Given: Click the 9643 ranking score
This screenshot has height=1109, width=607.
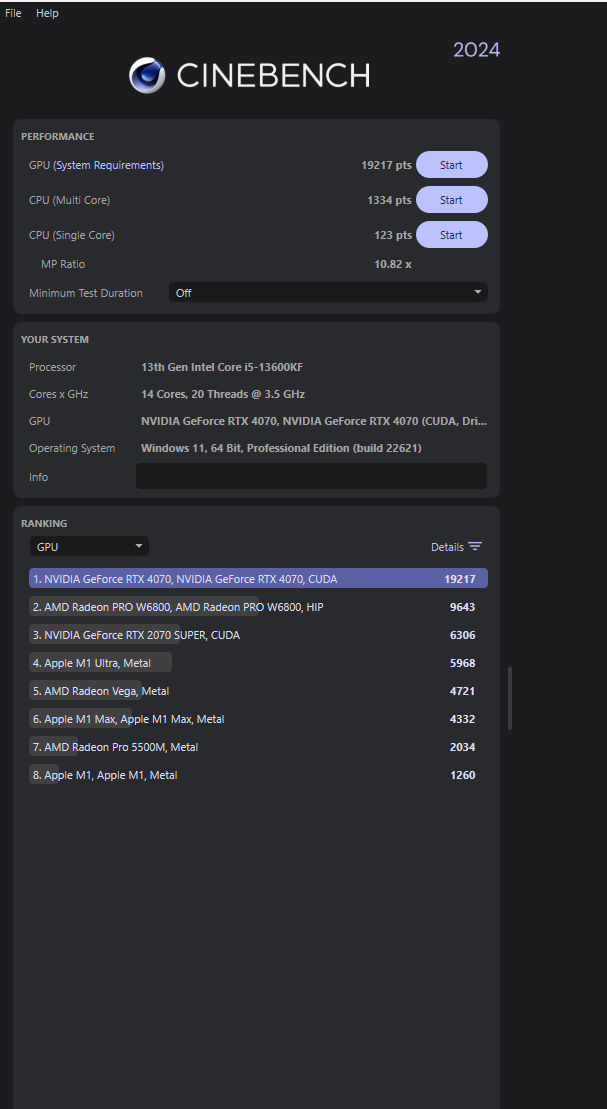Looking at the screenshot, I should coord(463,607).
